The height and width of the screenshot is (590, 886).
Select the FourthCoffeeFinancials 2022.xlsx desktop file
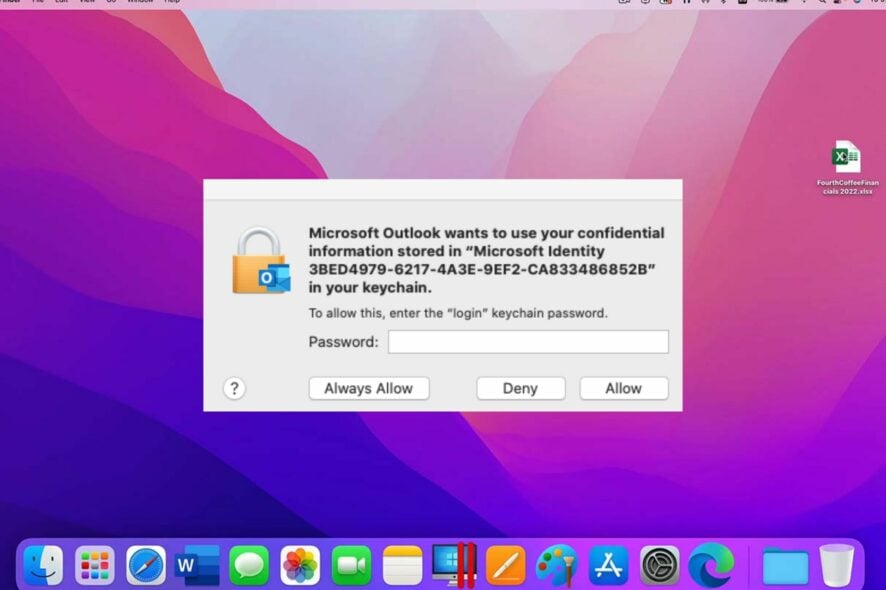click(846, 167)
